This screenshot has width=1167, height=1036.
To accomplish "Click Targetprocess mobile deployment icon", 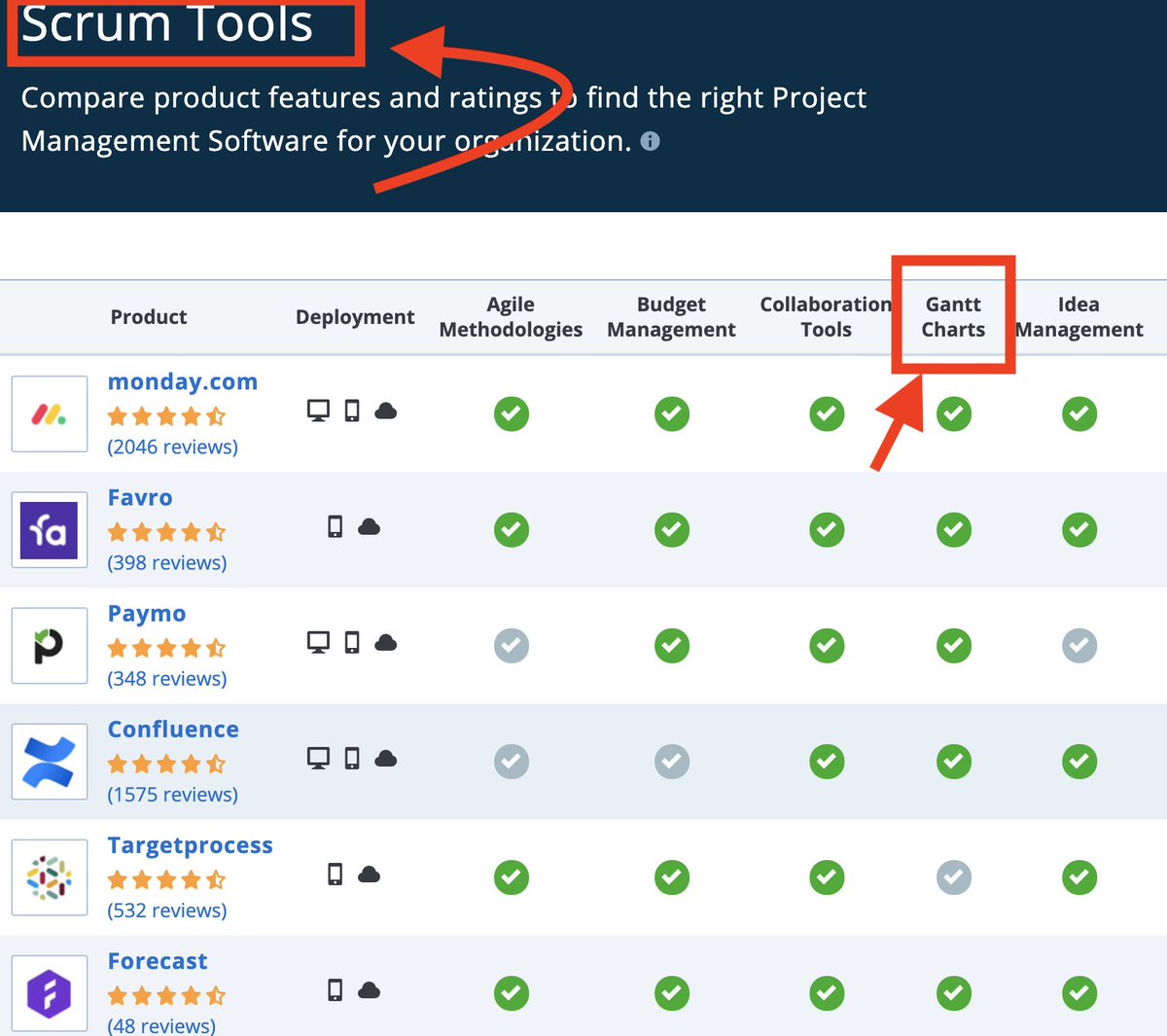I will 336,874.
